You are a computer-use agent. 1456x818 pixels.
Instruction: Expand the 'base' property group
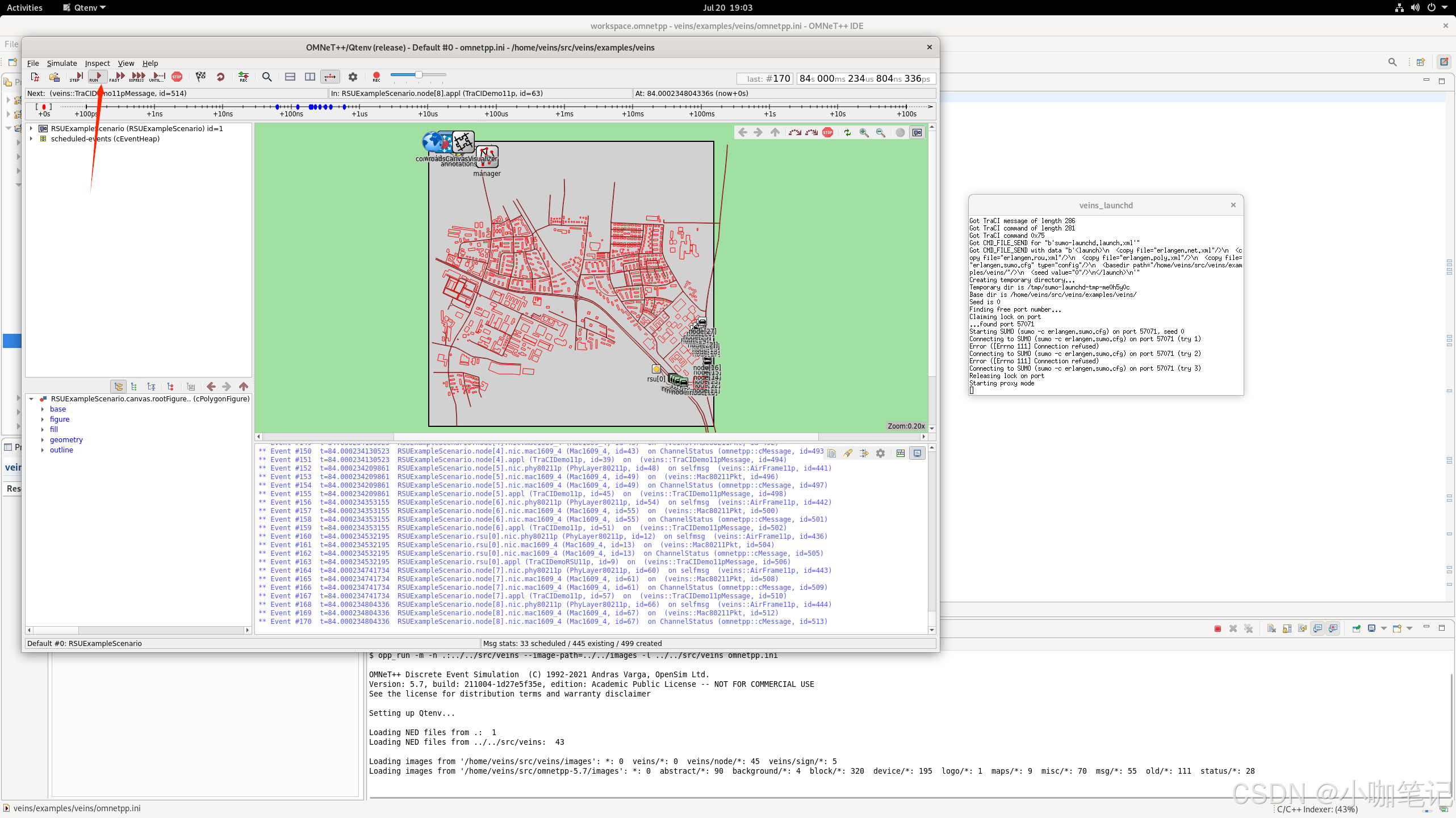43,409
